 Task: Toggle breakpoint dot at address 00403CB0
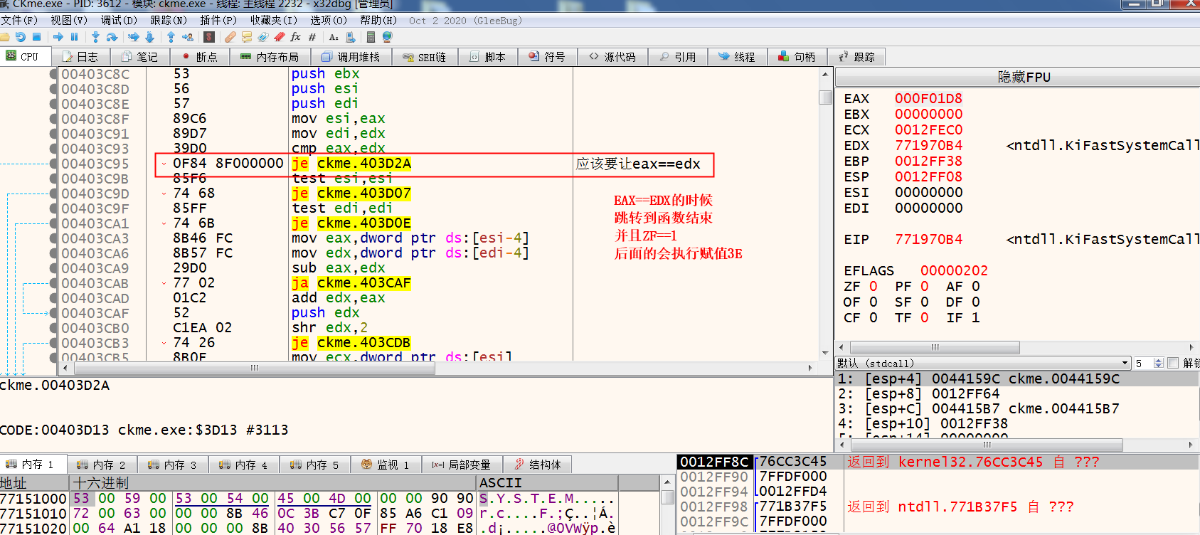[53, 329]
